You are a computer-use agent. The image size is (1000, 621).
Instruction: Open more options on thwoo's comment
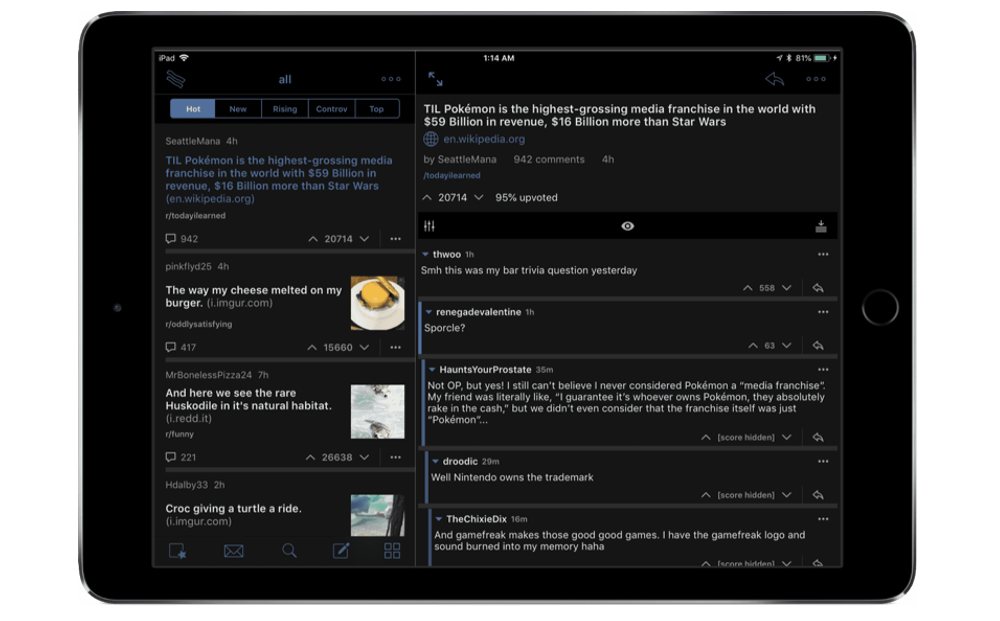(x=823, y=254)
